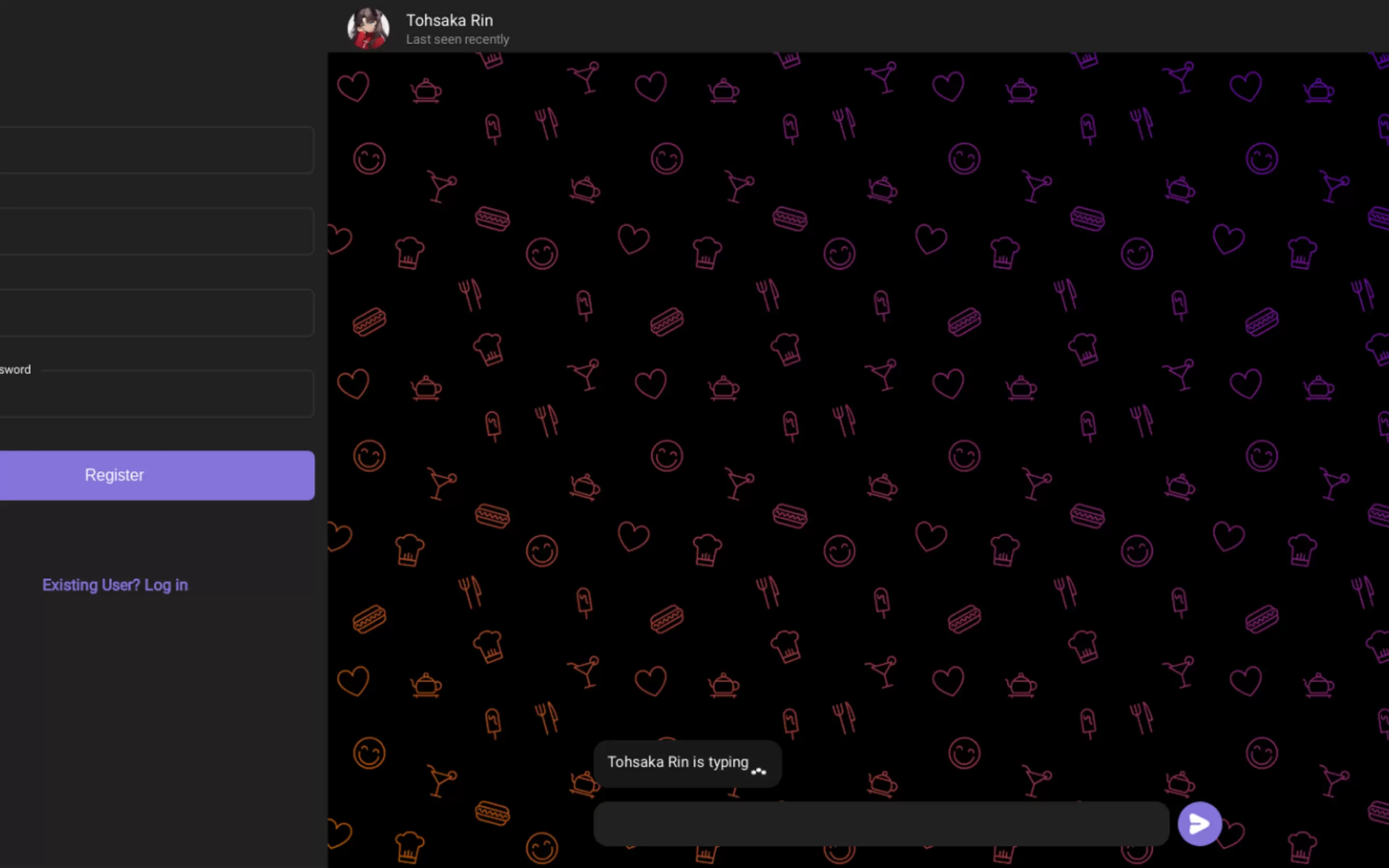Click heart doodle directly beneath the avatar
Viewport: 1389px width, 868px height.
[353, 87]
